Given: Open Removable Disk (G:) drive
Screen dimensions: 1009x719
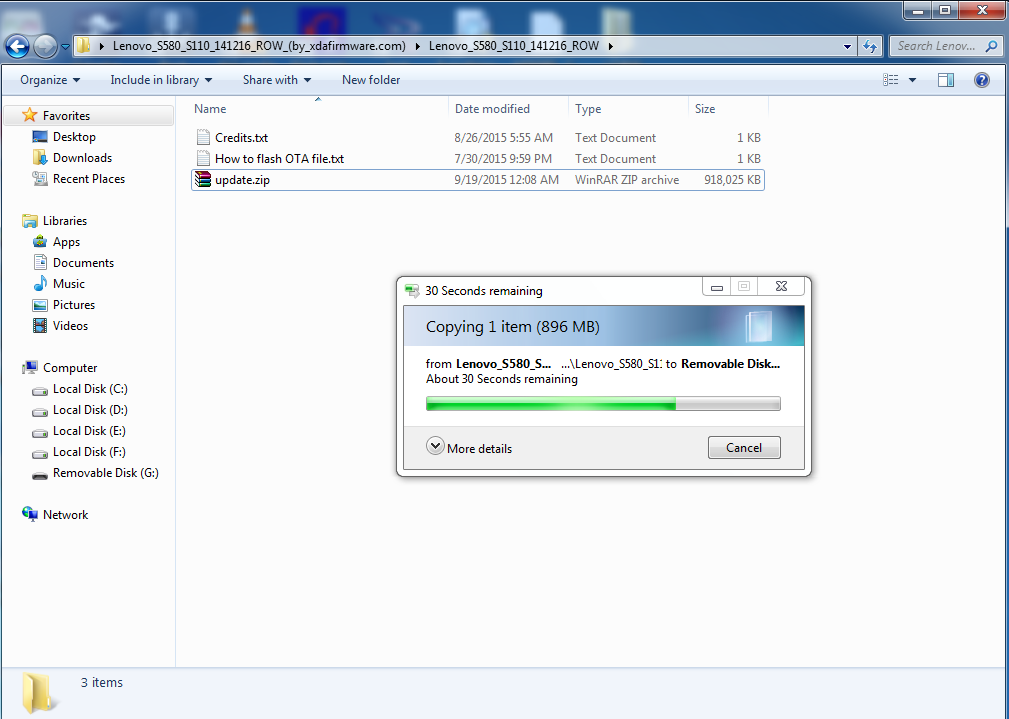Looking at the screenshot, I should click(x=105, y=473).
